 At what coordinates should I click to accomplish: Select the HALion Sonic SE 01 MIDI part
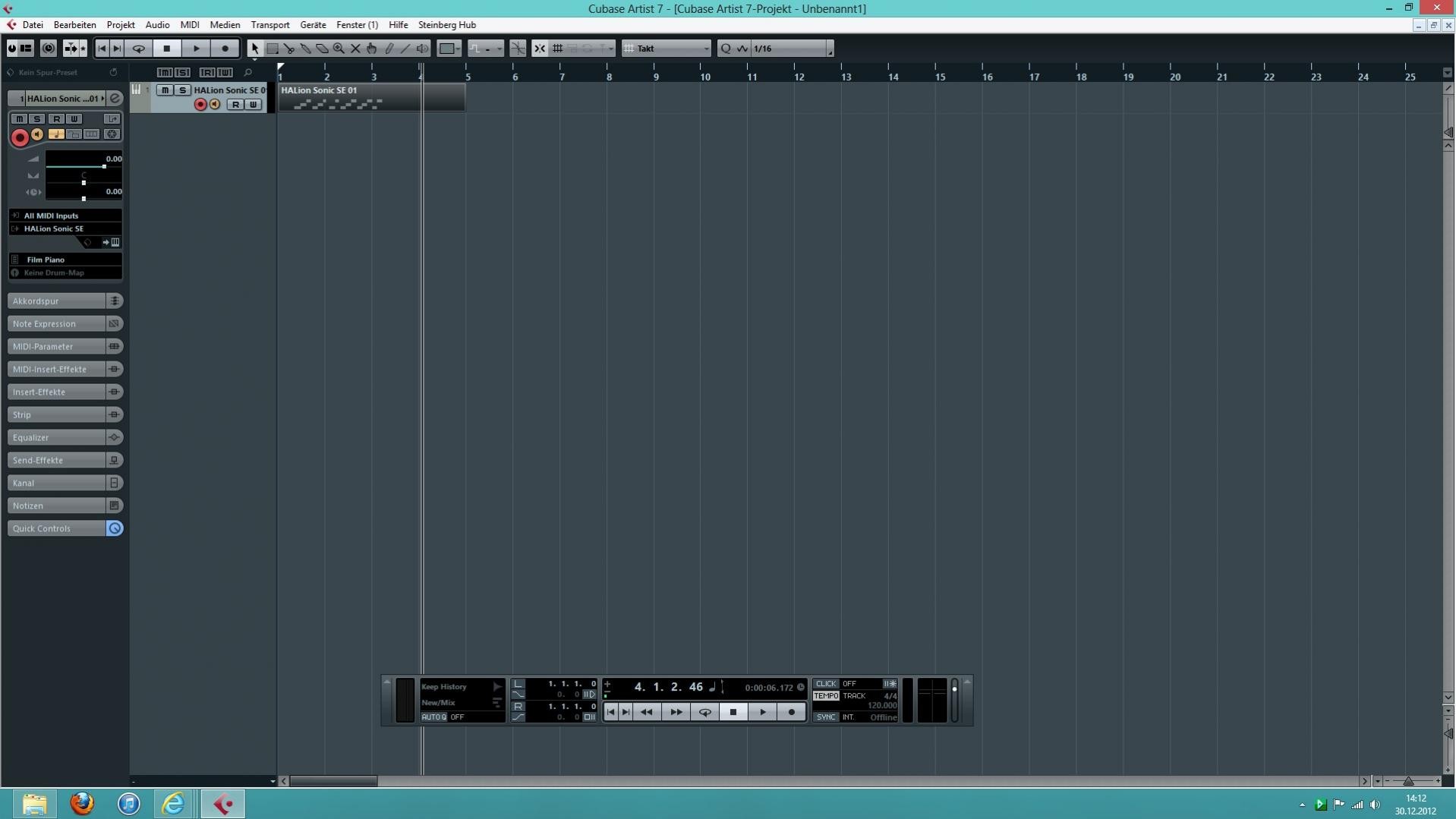coord(372,97)
